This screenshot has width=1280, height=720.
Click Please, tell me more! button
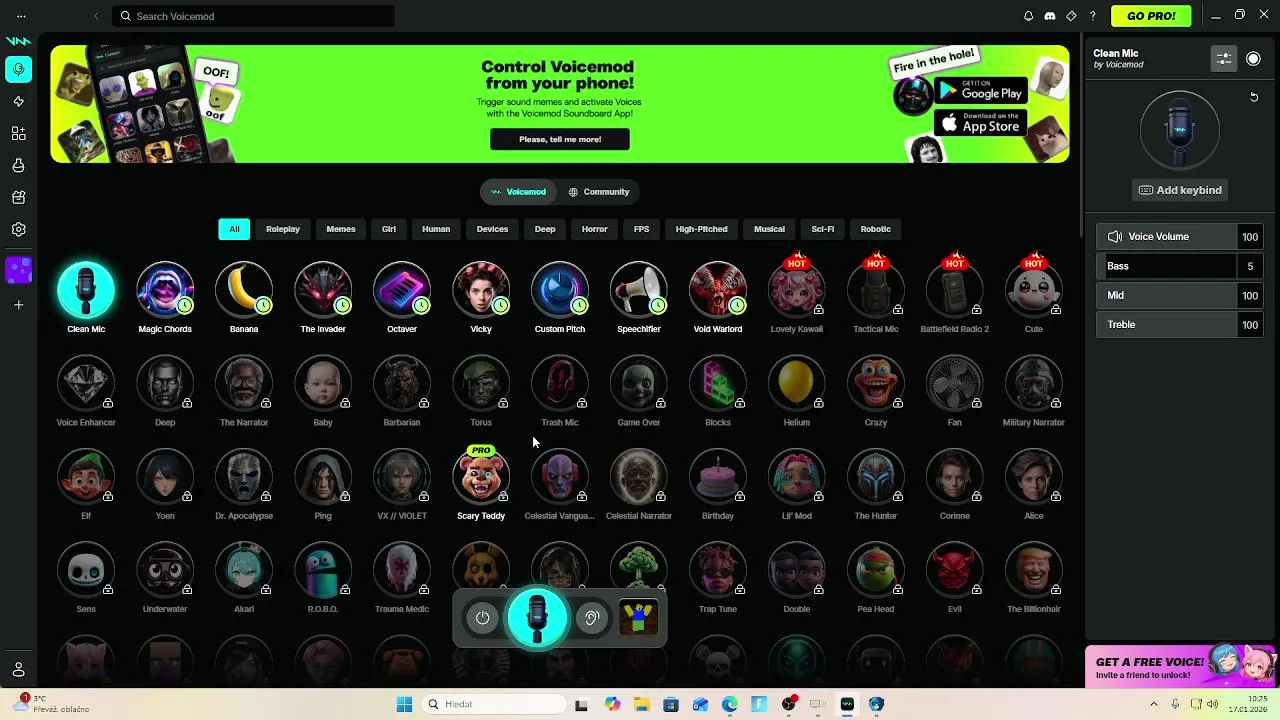tap(560, 139)
